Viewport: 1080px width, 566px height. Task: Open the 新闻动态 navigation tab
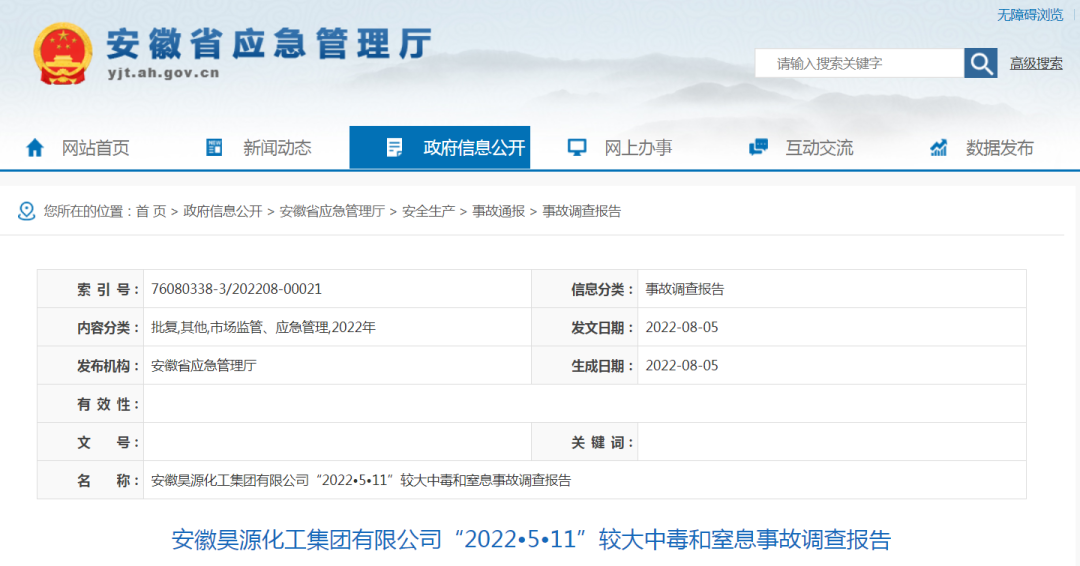click(x=277, y=148)
